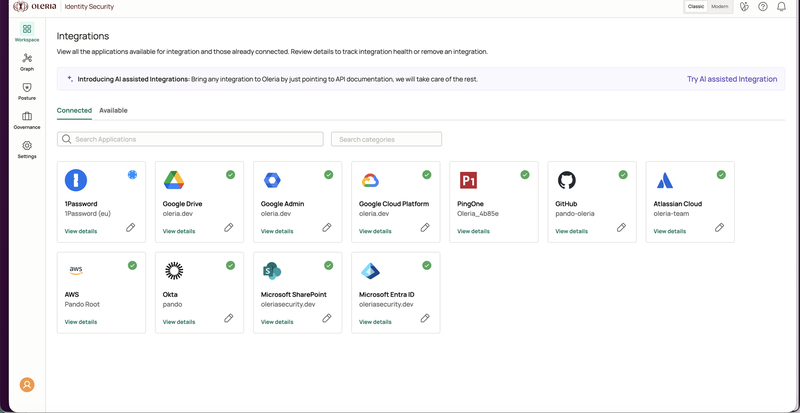Click the 'Oleria_4b85e' PingOne text
800x413 pixels.
point(478,214)
